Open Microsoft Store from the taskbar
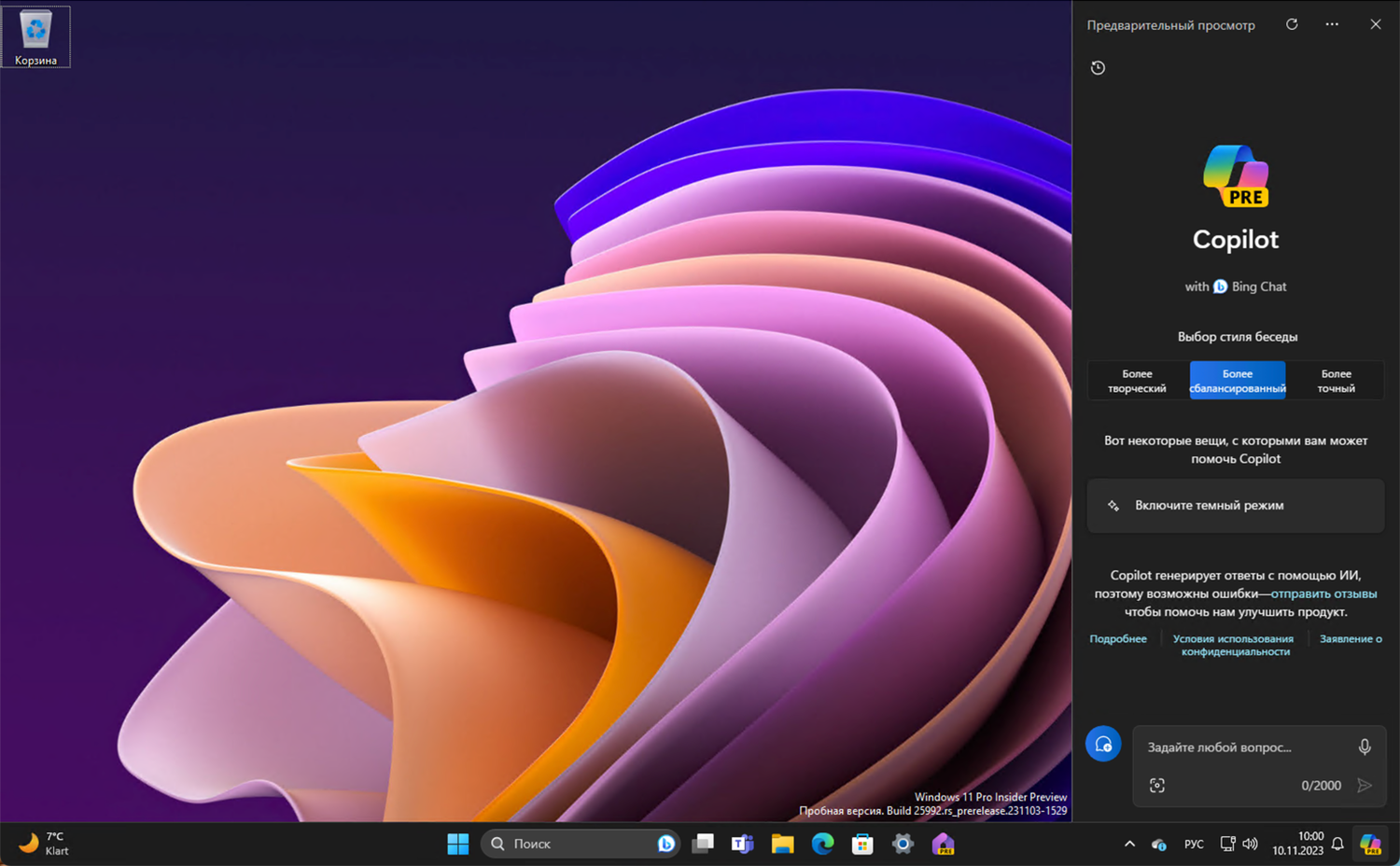The image size is (1400, 866). 862,845
